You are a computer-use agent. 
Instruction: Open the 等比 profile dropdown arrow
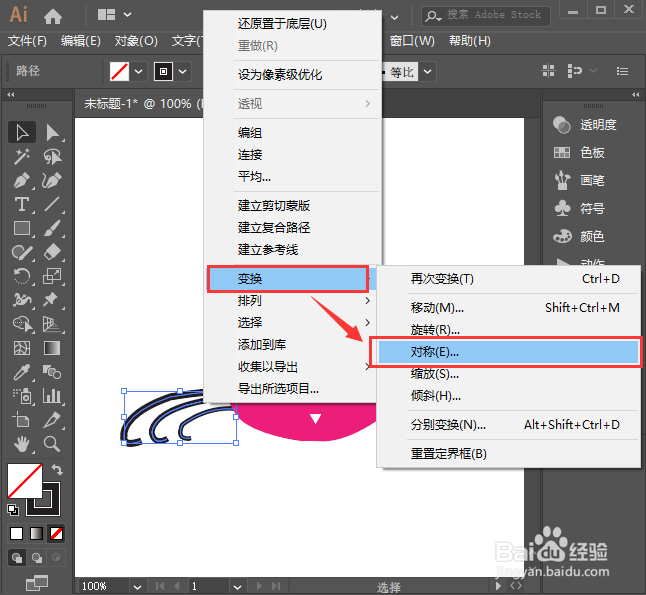point(428,72)
